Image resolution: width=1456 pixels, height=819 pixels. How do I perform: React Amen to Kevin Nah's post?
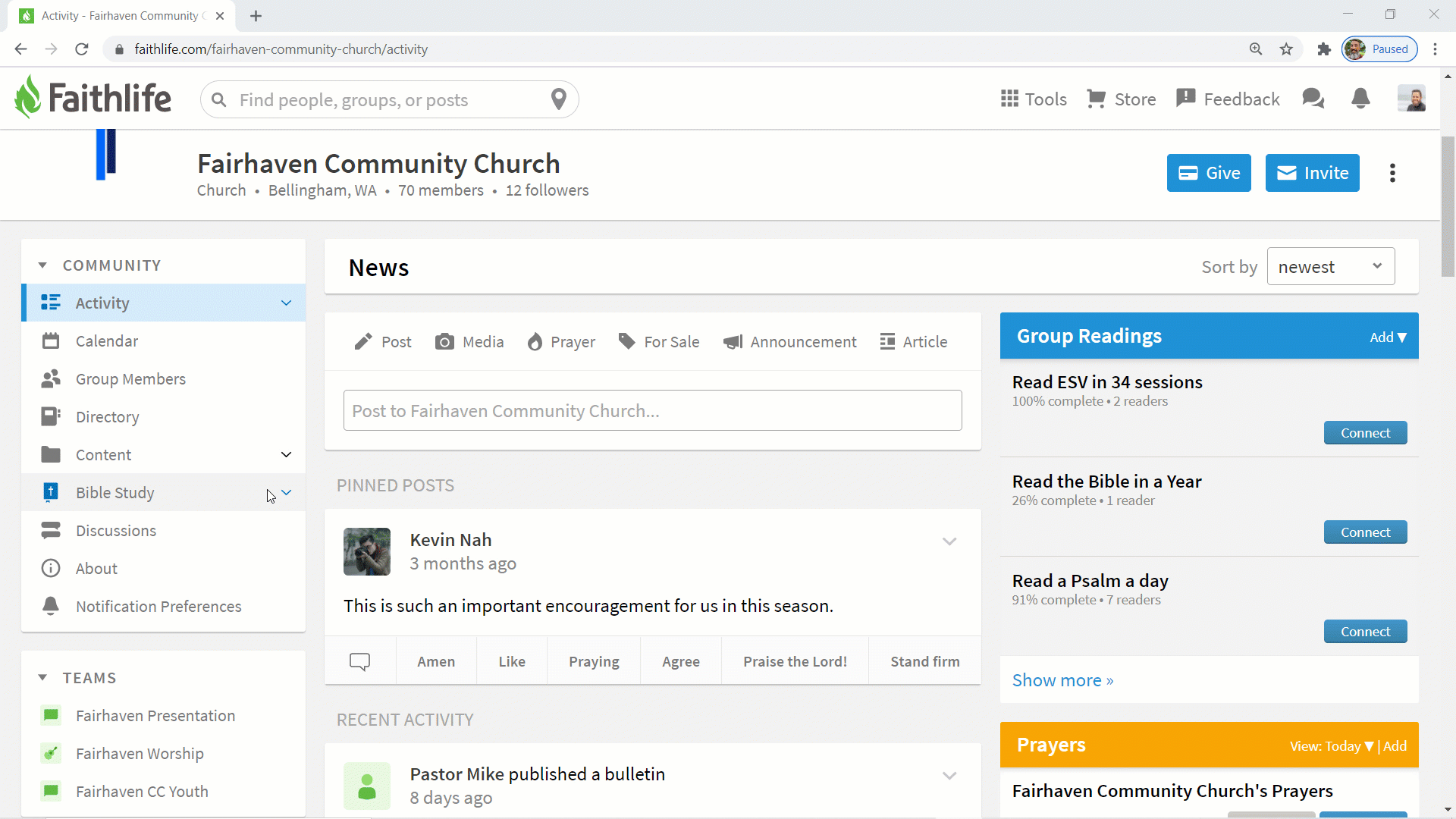tap(436, 661)
